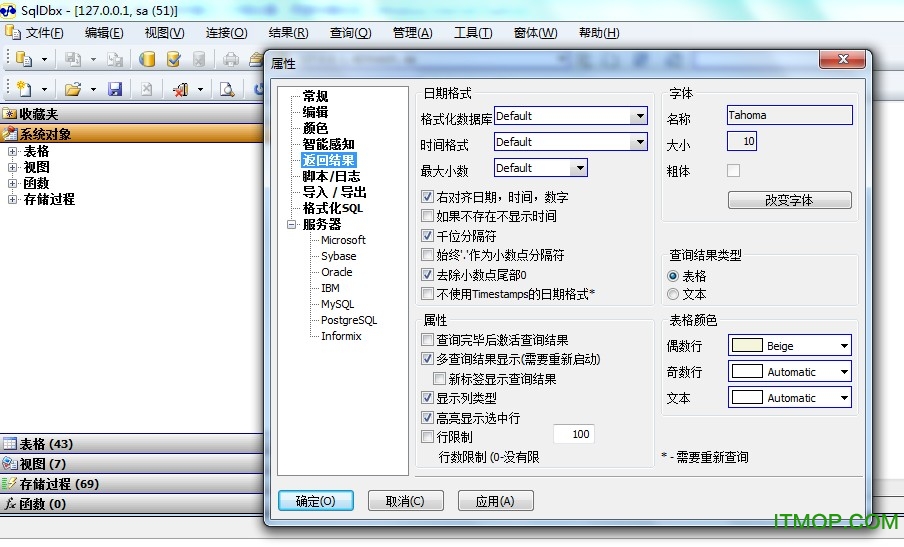This screenshot has width=904, height=547.
Task: Expand the 存储过程 node in system objects tree
Action: 12,199
